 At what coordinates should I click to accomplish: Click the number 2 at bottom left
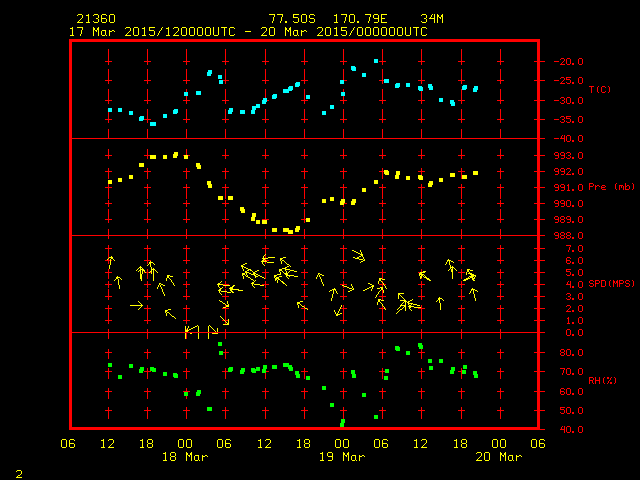18,471
